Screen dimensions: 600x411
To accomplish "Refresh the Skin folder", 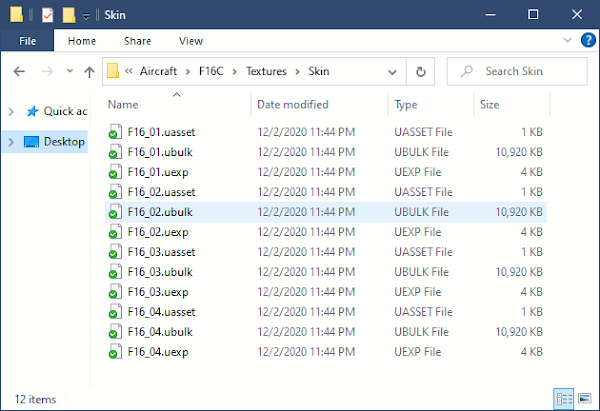I will (421, 72).
